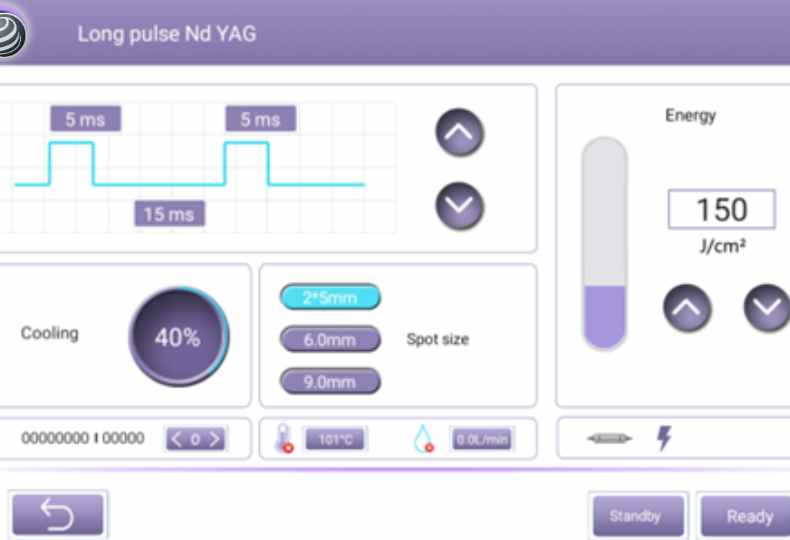The width and height of the screenshot is (790, 540).
Task: Switch the laser to Standby
Action: pos(638,516)
